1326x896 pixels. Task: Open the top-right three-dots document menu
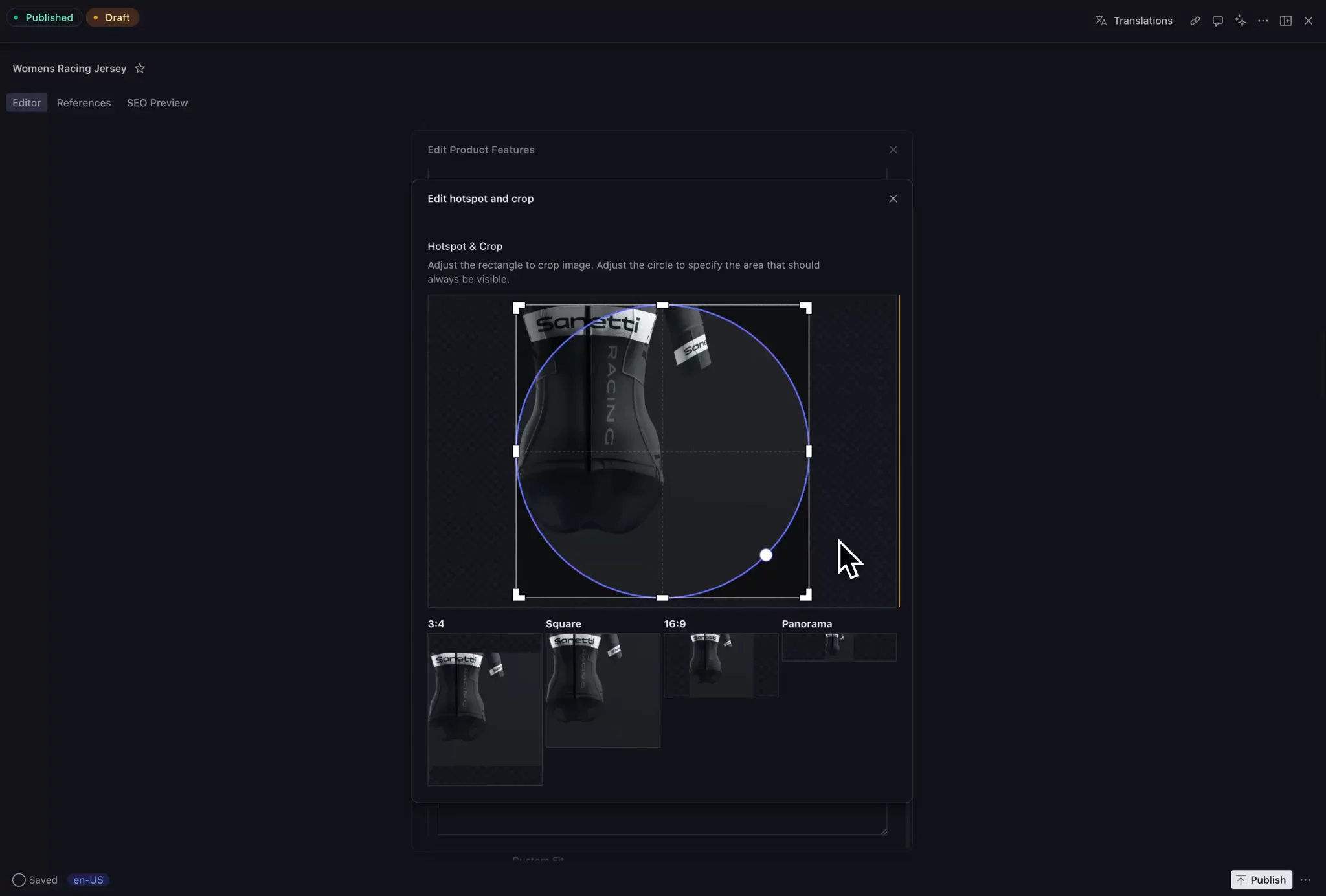[x=1263, y=21]
